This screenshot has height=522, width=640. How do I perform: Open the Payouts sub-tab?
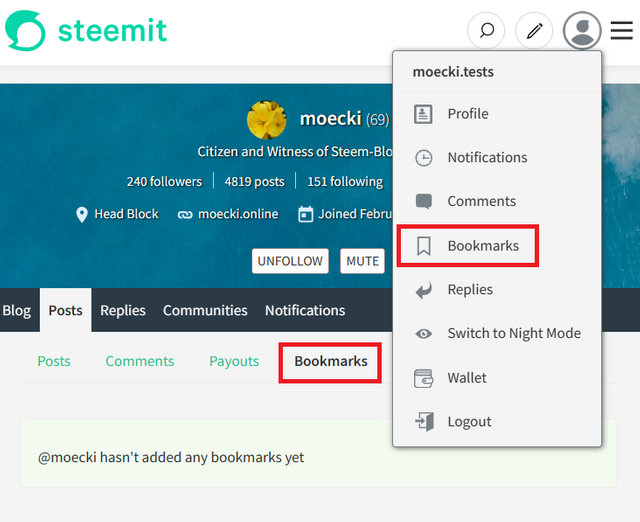[x=234, y=362]
